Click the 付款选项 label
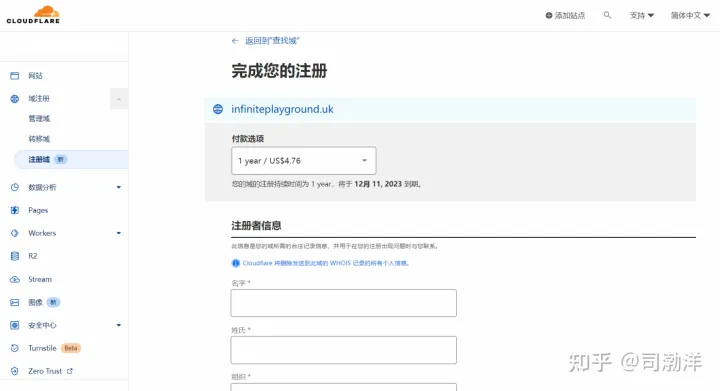 (x=248, y=139)
